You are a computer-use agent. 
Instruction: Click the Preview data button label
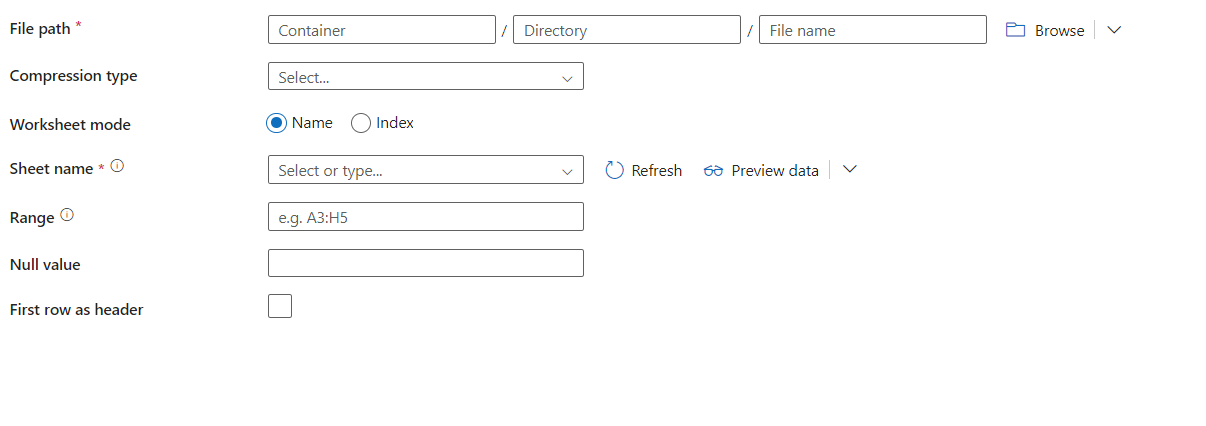pos(774,171)
